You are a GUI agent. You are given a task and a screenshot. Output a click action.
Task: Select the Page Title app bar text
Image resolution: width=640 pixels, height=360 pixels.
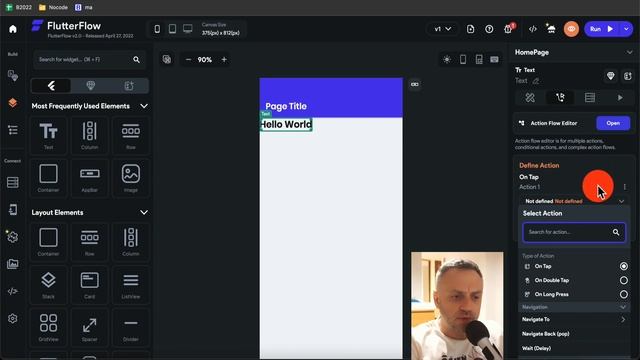[x=286, y=106]
